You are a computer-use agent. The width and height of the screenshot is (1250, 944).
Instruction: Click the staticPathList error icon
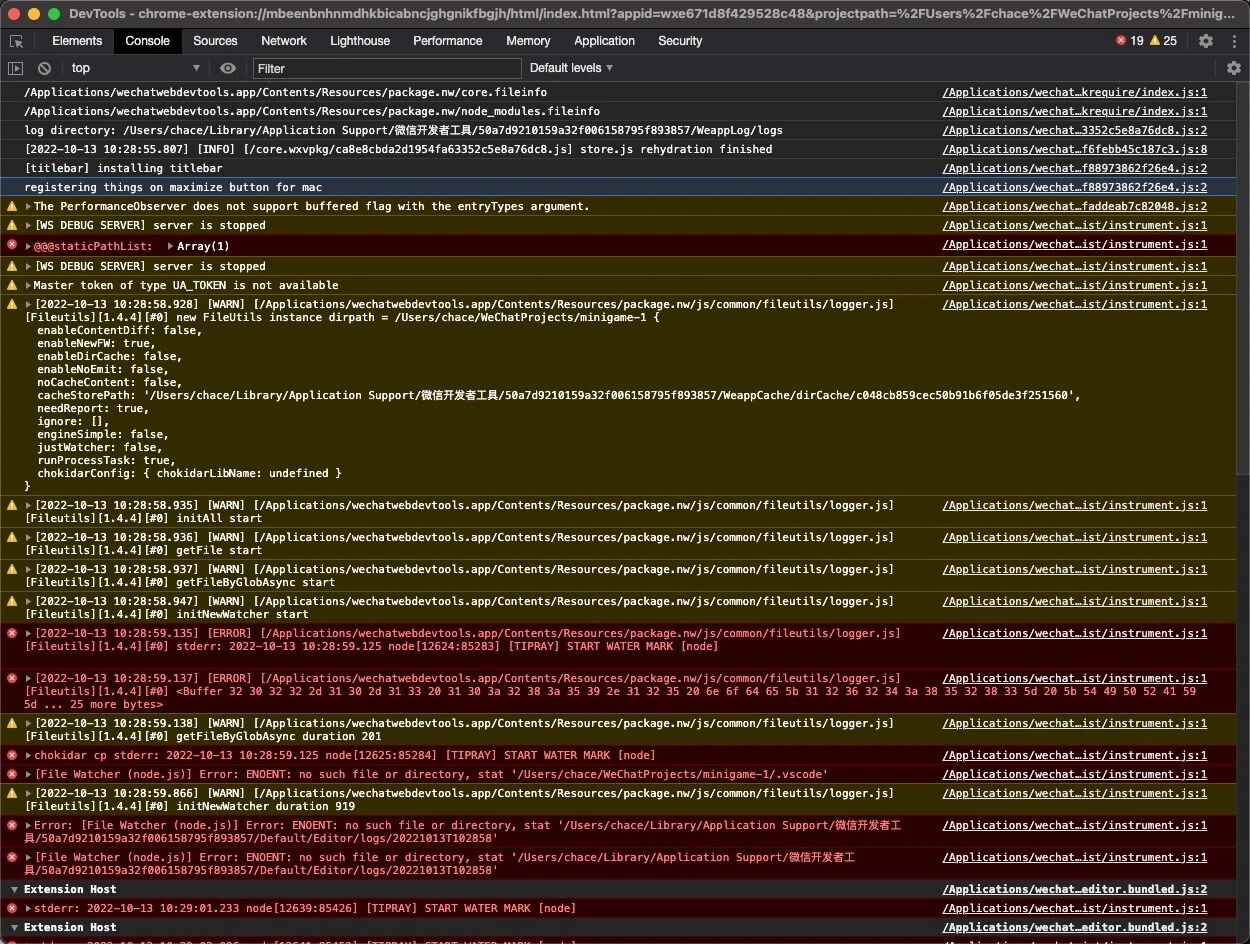pyautogui.click(x=12, y=245)
